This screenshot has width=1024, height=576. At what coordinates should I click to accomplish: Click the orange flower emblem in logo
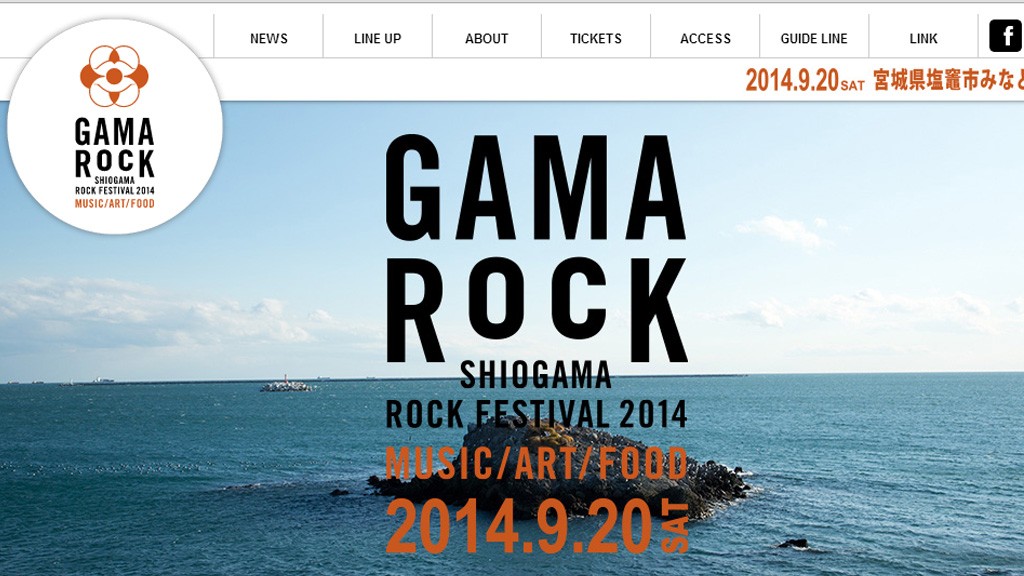(114, 76)
